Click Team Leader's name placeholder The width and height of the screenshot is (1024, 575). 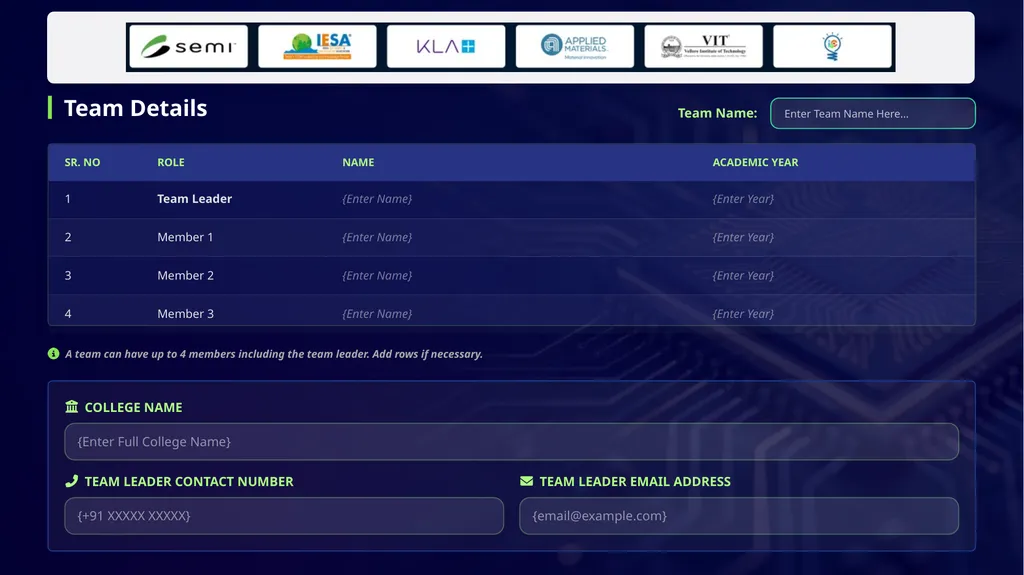point(377,199)
